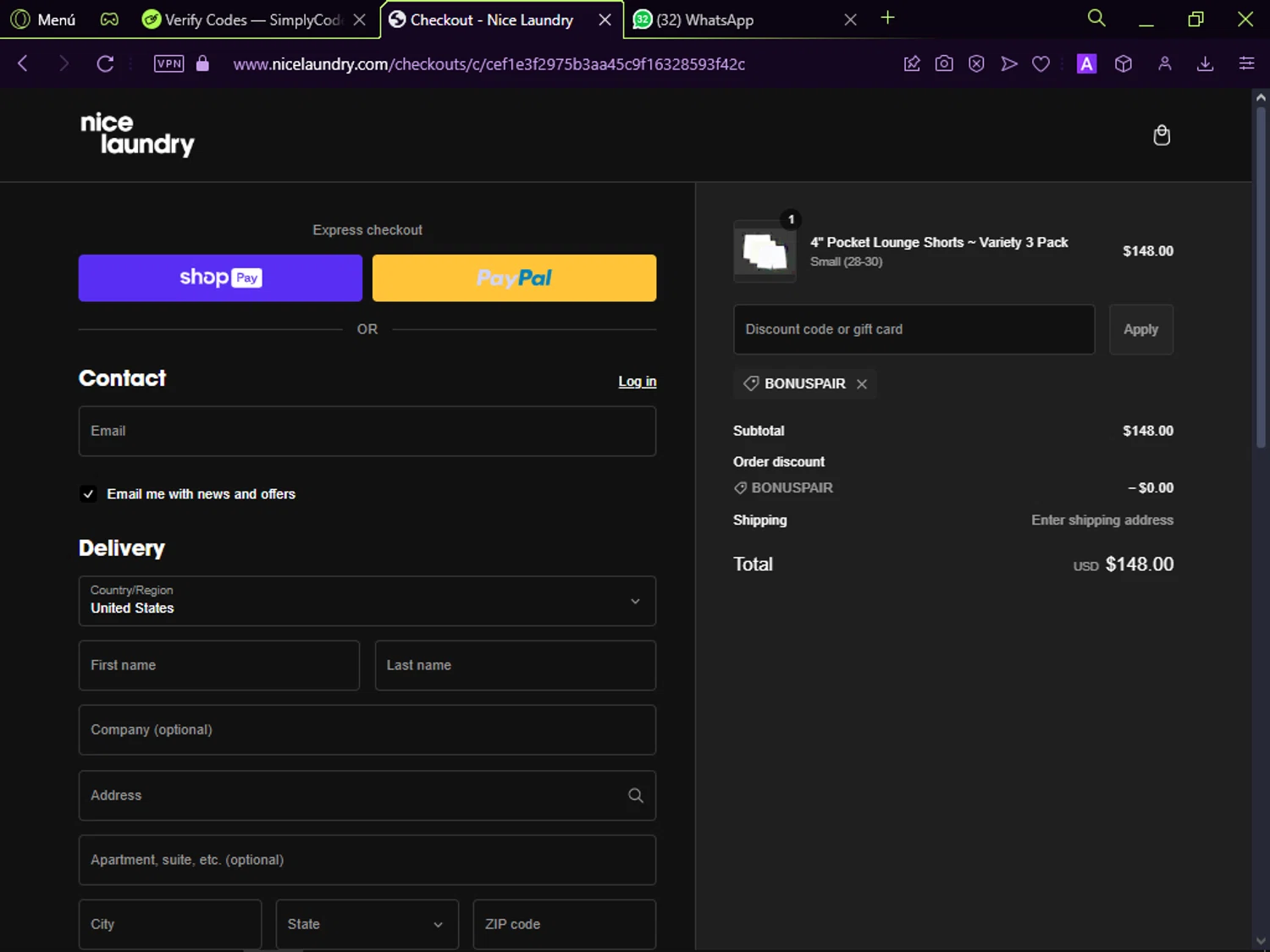This screenshot has height=952, width=1270.
Task: Click the Enter shipping address text
Action: (1102, 520)
